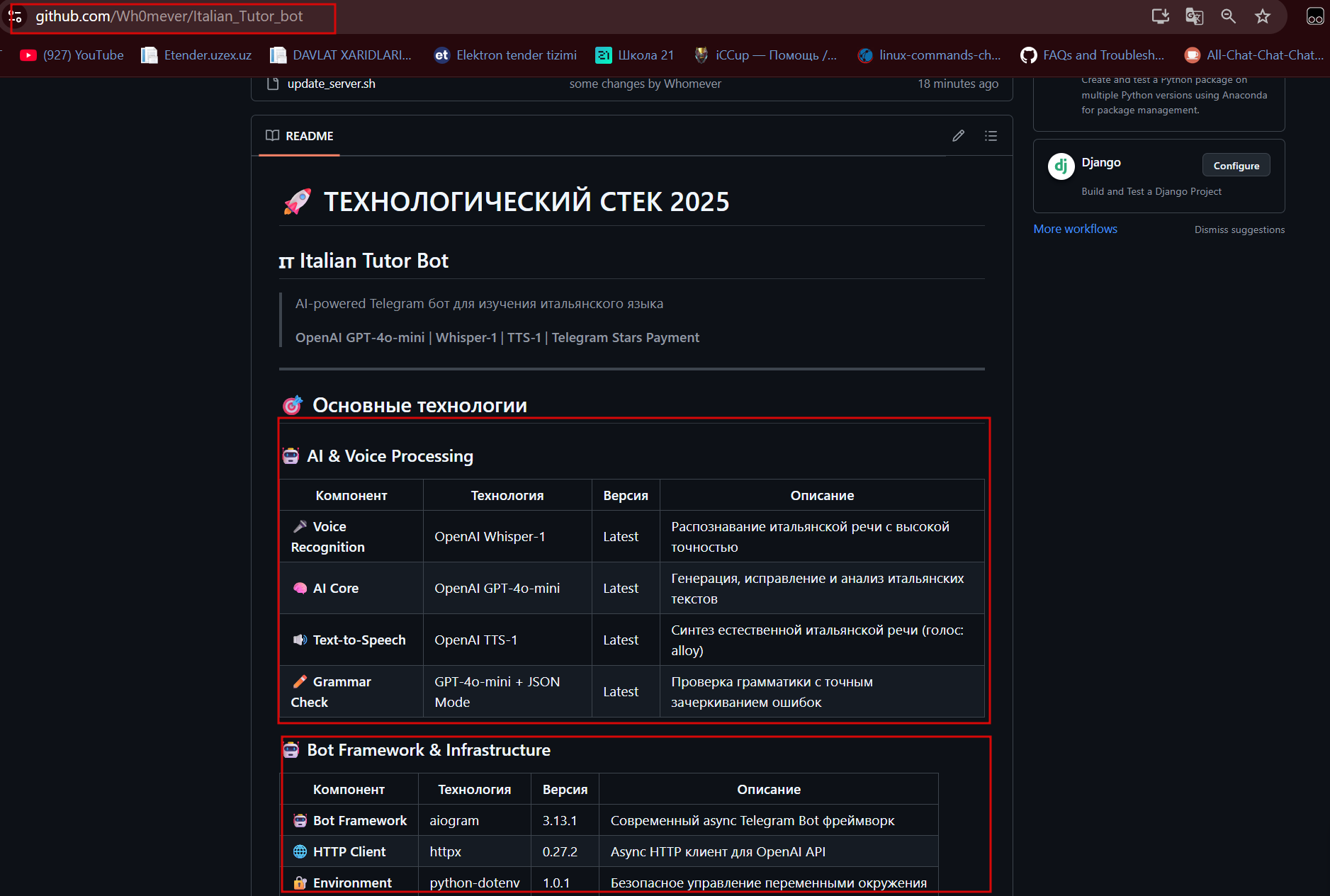Click the Grammar Check table cell
Image resolution: width=1330 pixels, height=896 pixels.
[351, 691]
